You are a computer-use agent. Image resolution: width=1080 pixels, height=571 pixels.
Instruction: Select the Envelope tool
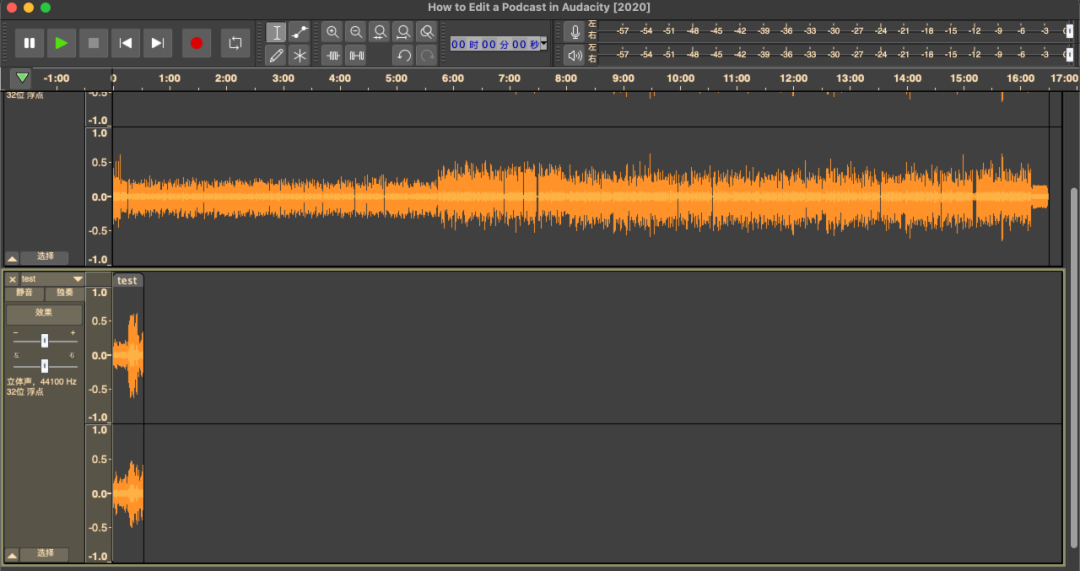point(299,33)
